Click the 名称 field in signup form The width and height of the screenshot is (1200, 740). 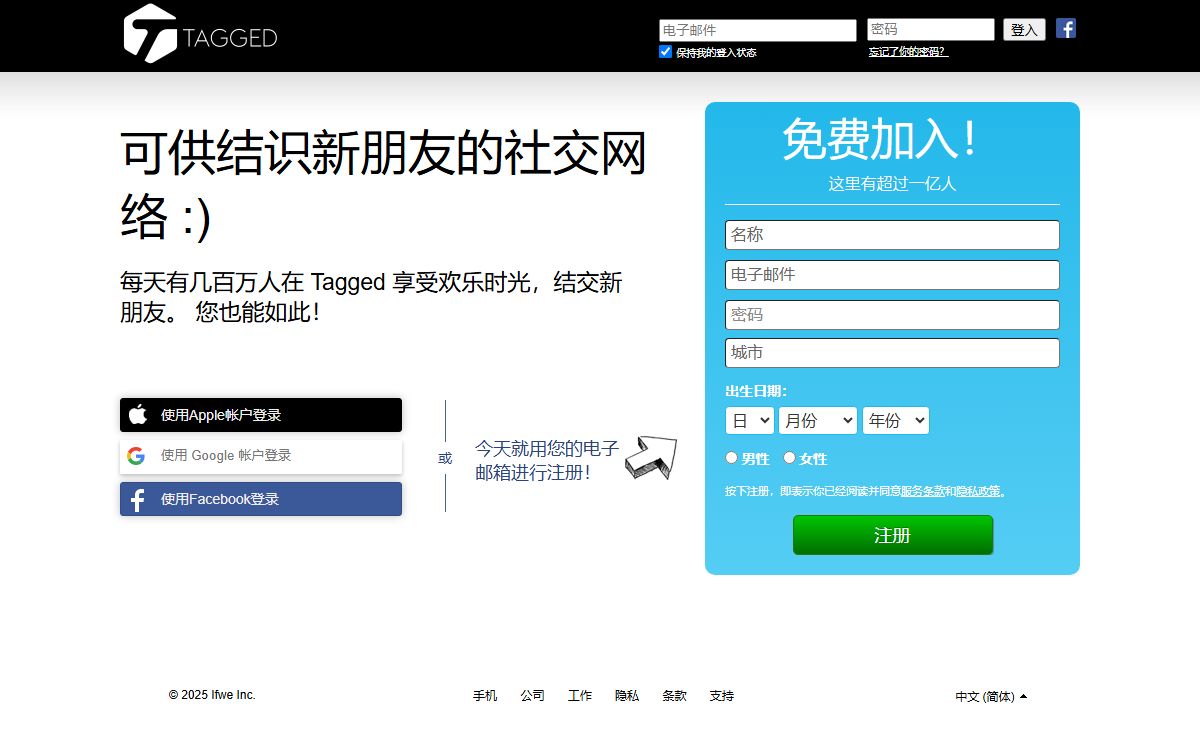[x=892, y=235]
